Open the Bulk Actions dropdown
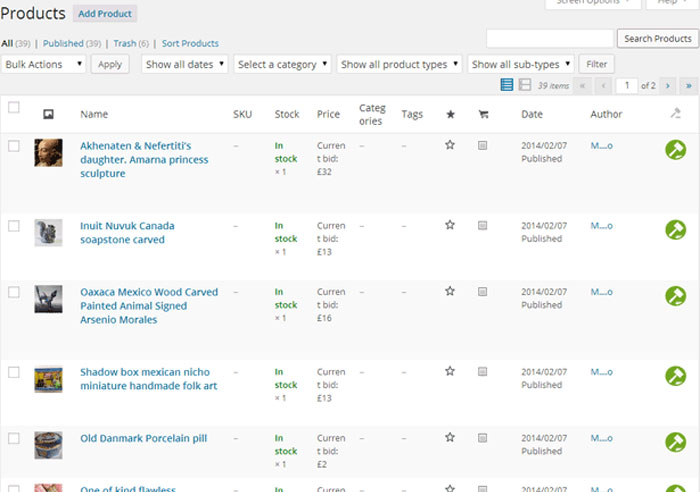The image size is (700, 492). pyautogui.click(x=44, y=64)
